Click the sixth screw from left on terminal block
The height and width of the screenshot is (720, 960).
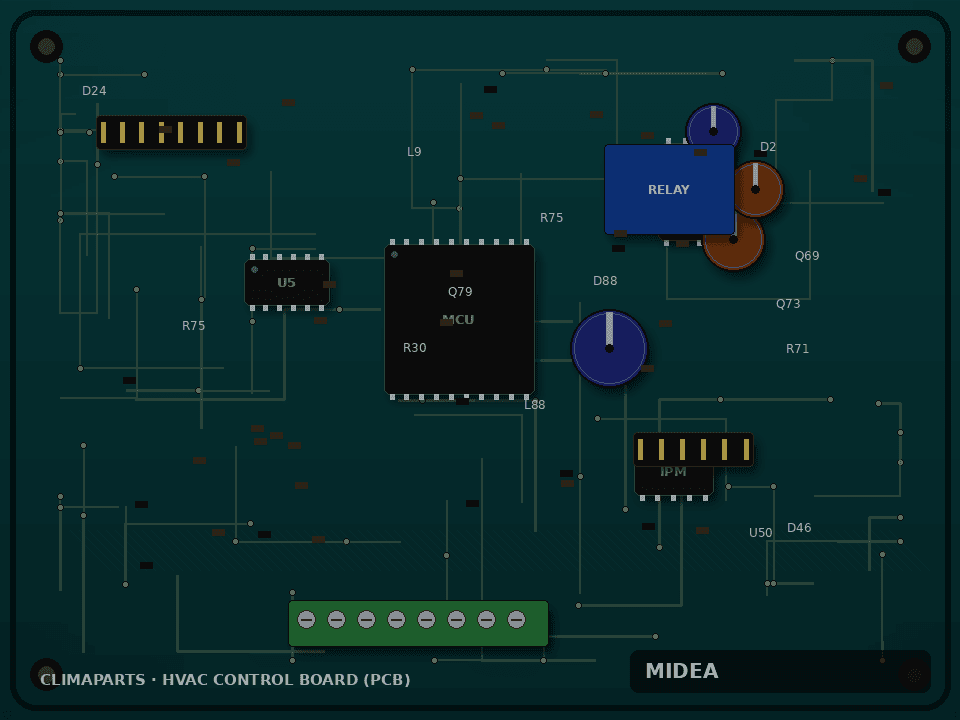(456, 620)
